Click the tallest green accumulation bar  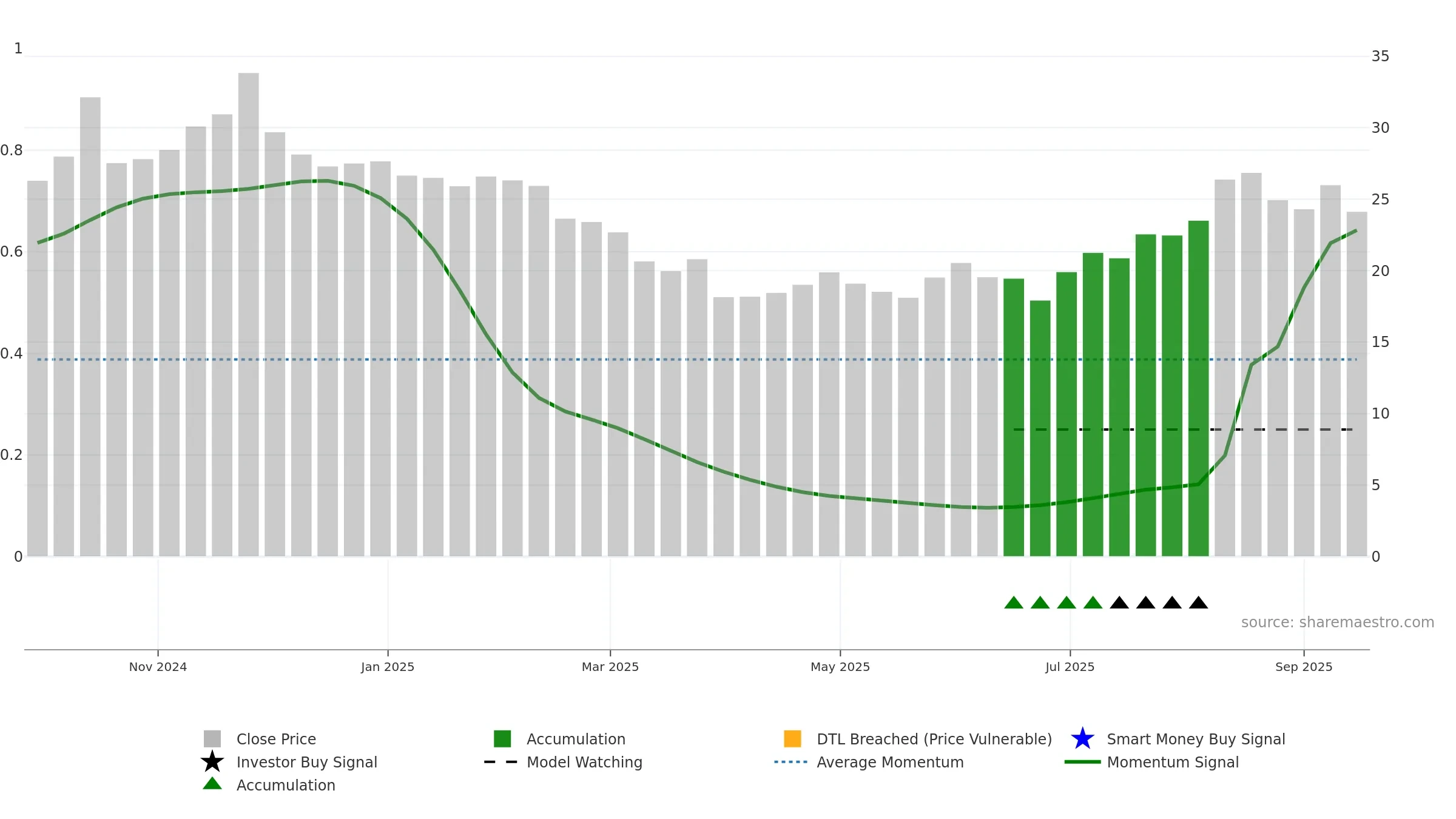point(1198,388)
